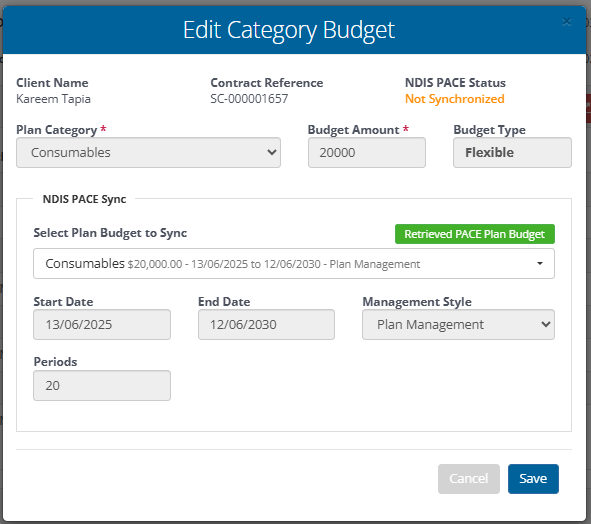This screenshot has width=591, height=524.
Task: Close the Edit Category Budget dialog
Action: coord(567,22)
